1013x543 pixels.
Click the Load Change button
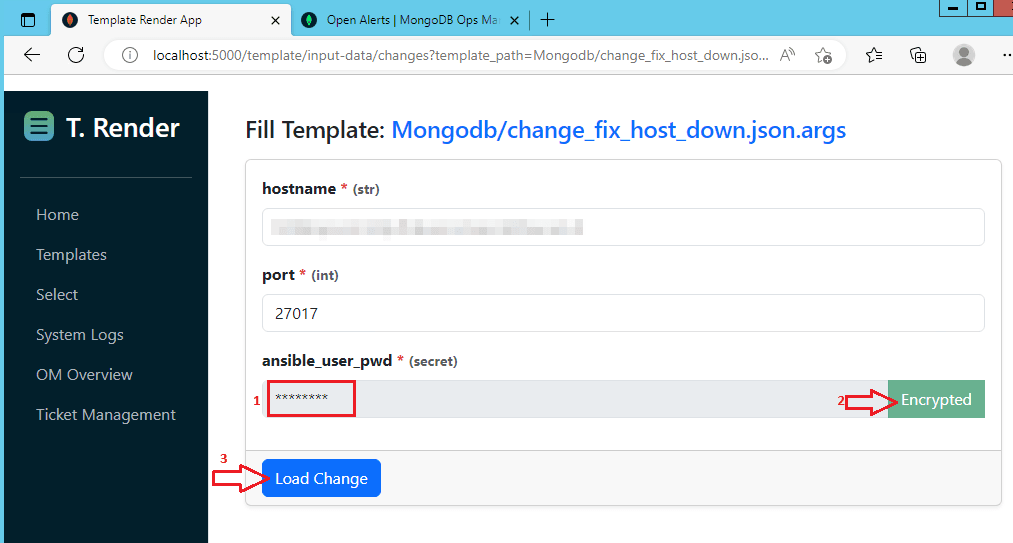[321, 478]
